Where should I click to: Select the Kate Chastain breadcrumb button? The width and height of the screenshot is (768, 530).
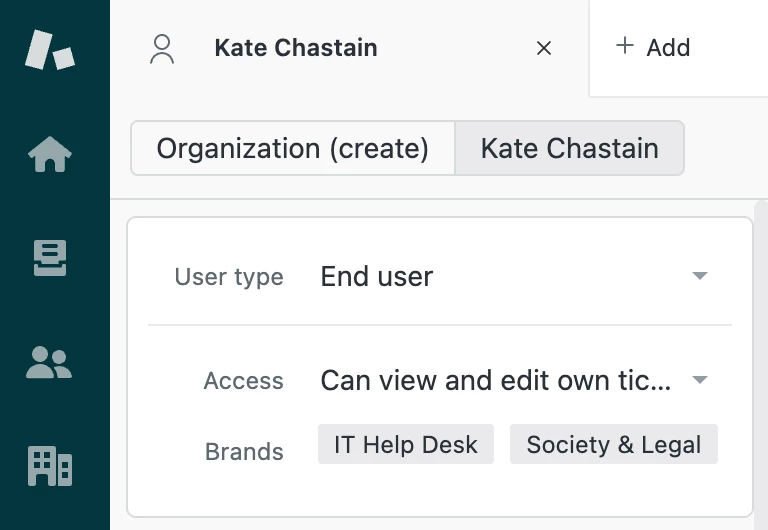[569, 149]
